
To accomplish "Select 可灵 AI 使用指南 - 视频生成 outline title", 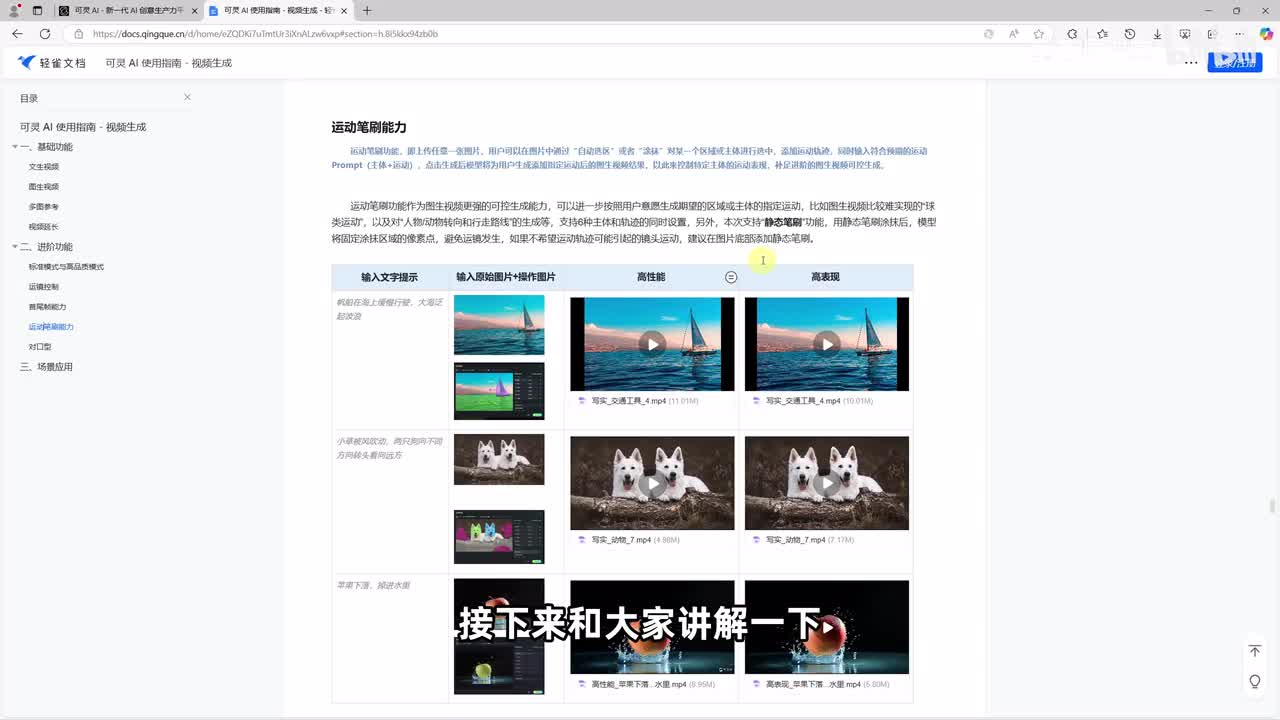I will click(83, 127).
